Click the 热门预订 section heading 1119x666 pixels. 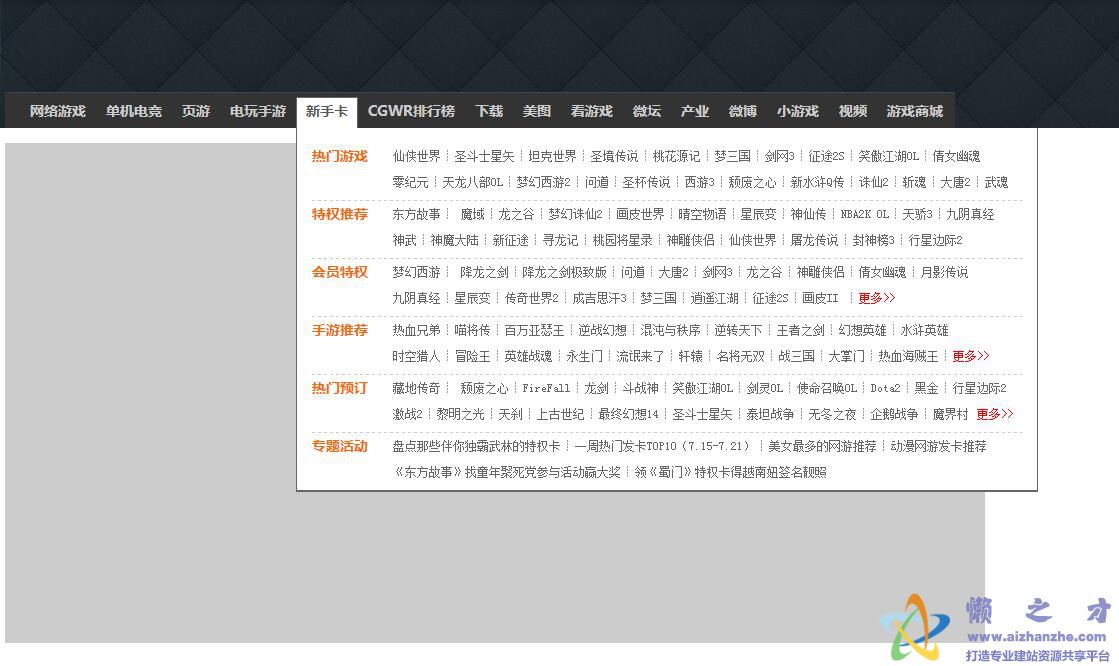click(x=340, y=388)
